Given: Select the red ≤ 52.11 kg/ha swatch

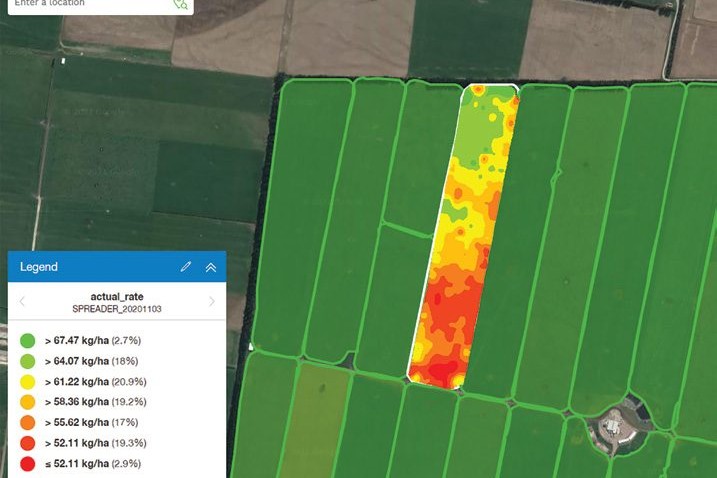Looking at the screenshot, I should coord(27,464).
